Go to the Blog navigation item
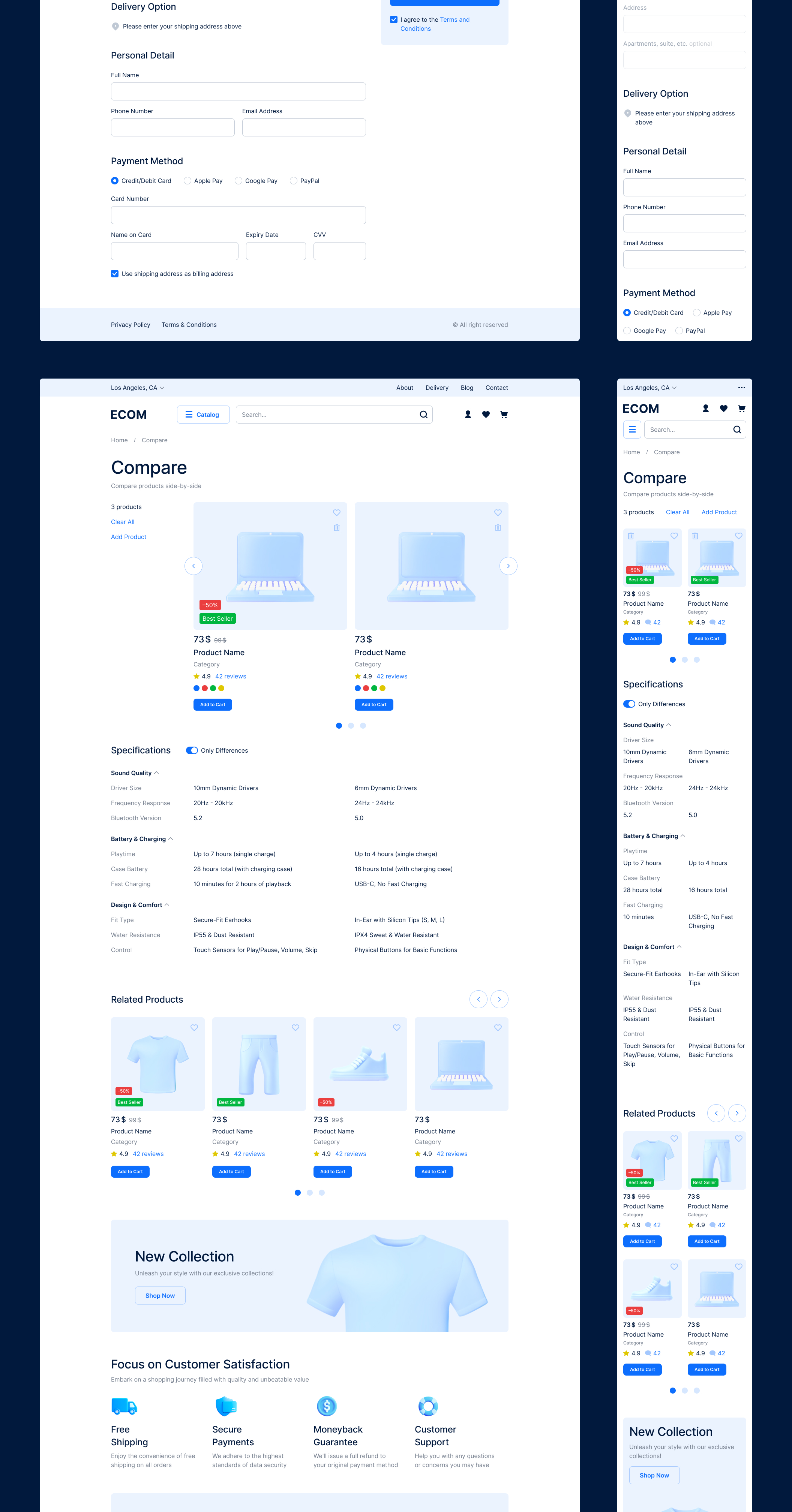This screenshot has width=792, height=1512. (467, 388)
